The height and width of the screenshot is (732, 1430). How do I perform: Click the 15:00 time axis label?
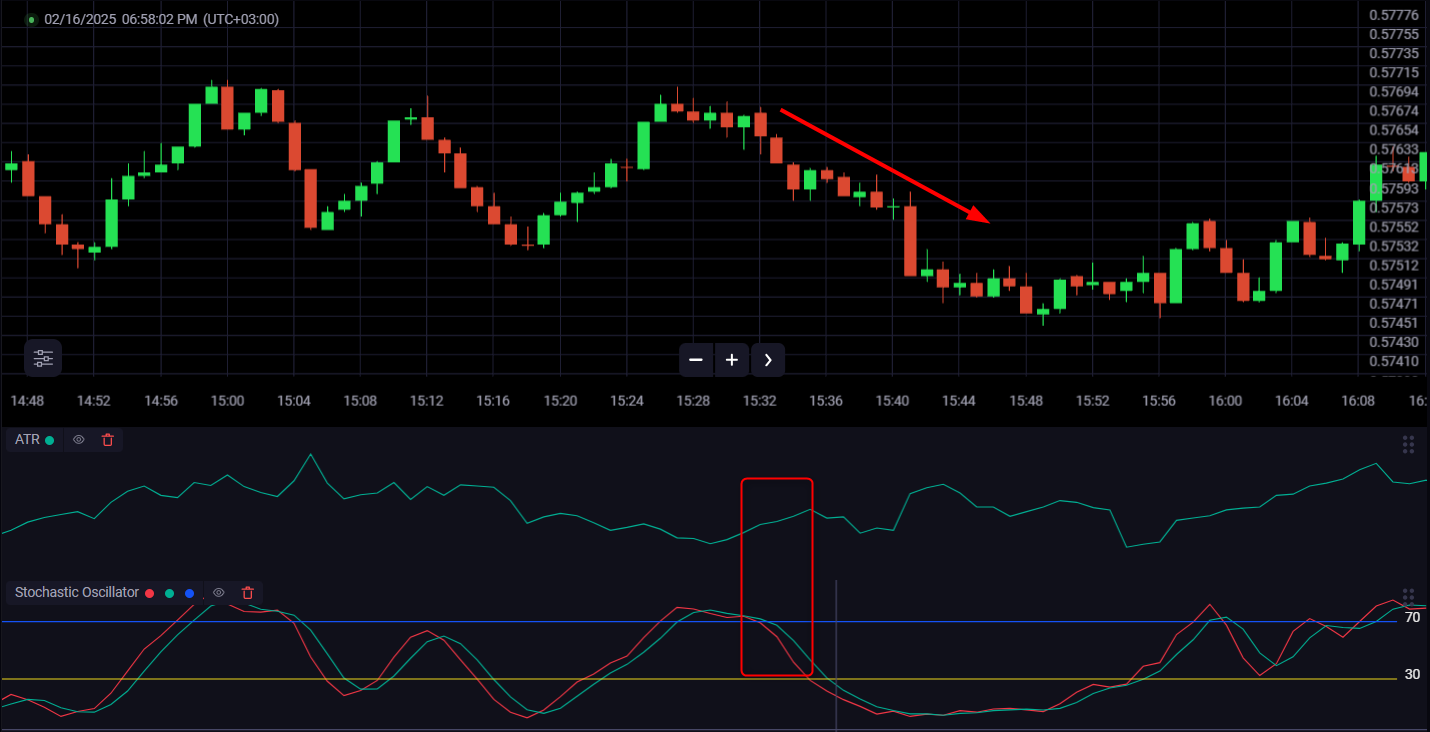[x=227, y=401]
